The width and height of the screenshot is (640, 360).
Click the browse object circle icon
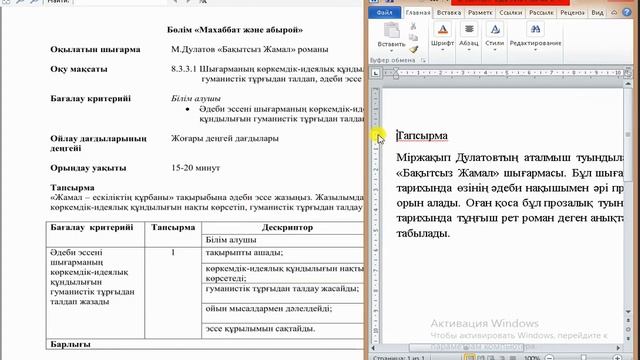click(x=628, y=329)
